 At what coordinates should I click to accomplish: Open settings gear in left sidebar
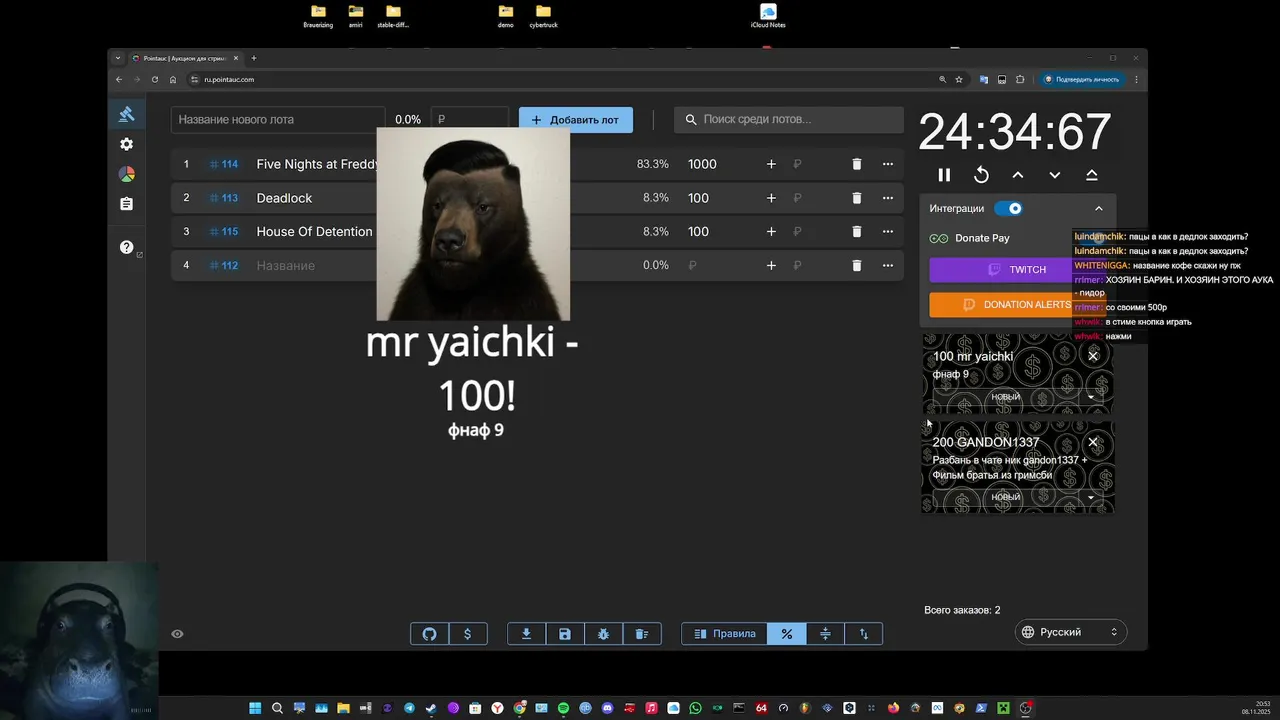click(x=126, y=144)
